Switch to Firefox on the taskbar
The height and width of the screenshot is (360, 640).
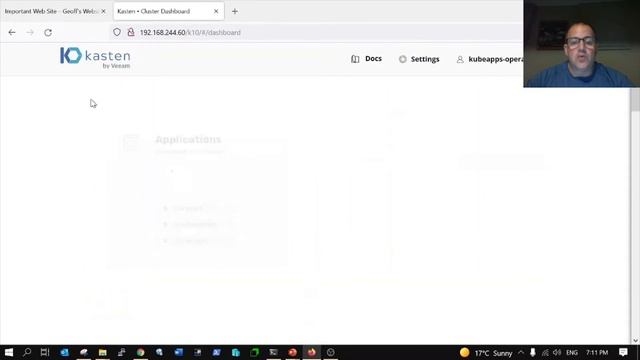click(x=311, y=352)
